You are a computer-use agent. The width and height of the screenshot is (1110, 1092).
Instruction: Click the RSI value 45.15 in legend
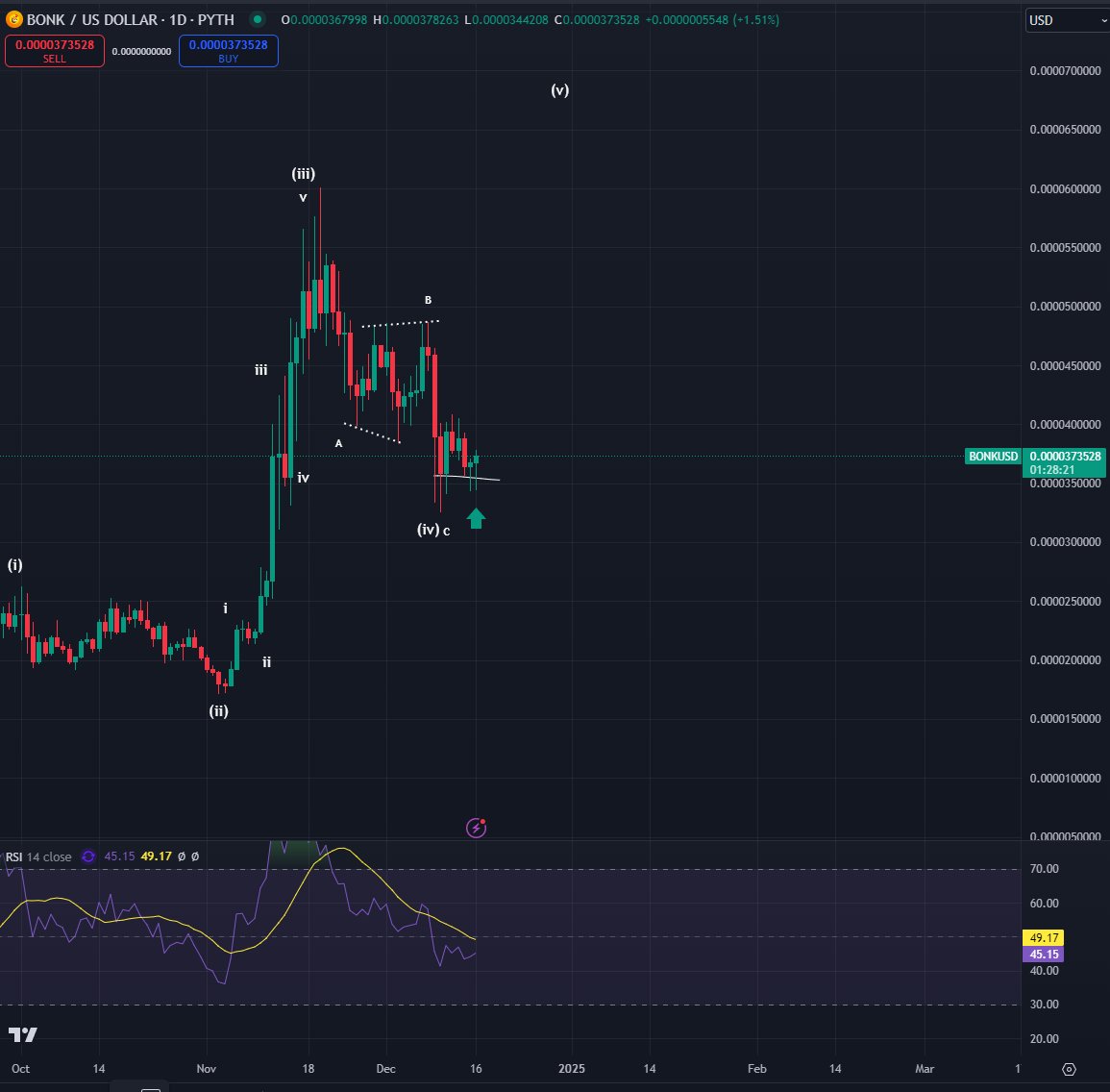point(119,856)
